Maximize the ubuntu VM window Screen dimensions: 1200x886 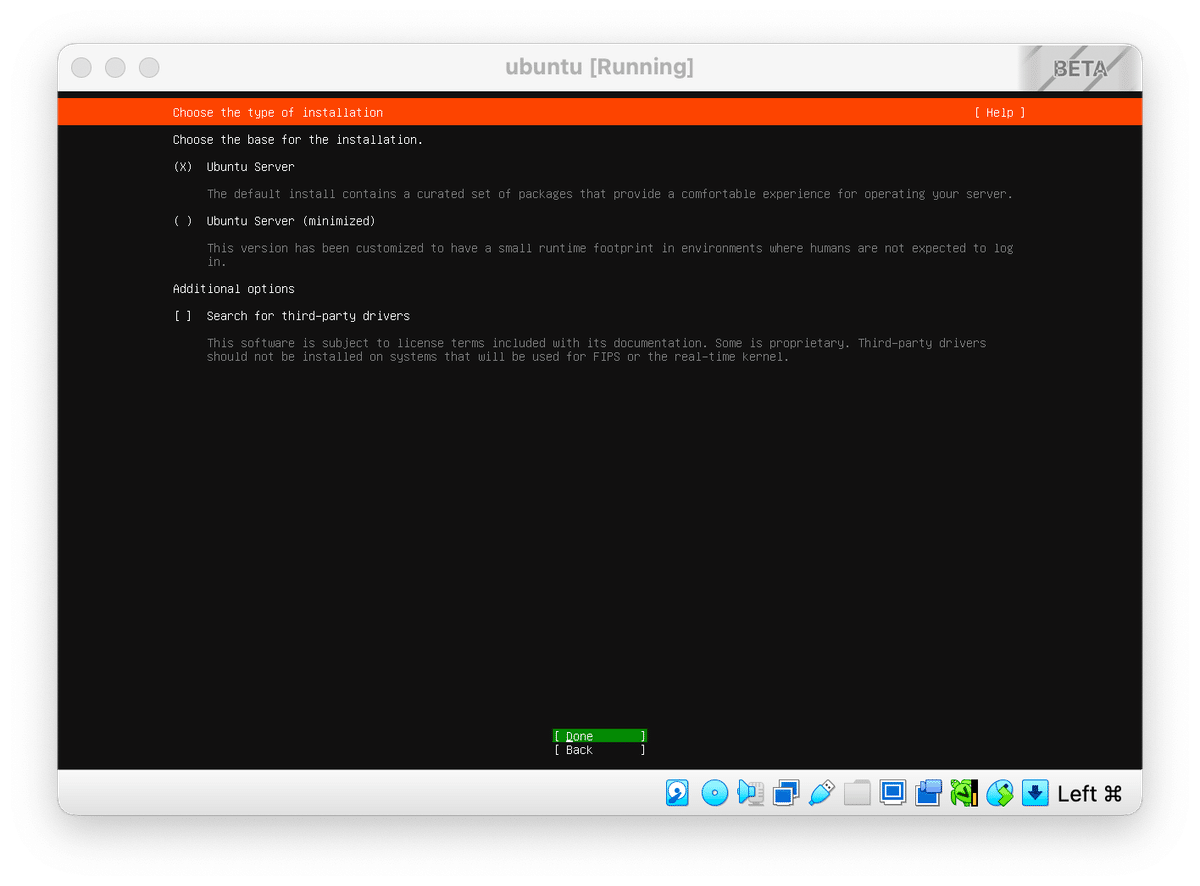149,67
